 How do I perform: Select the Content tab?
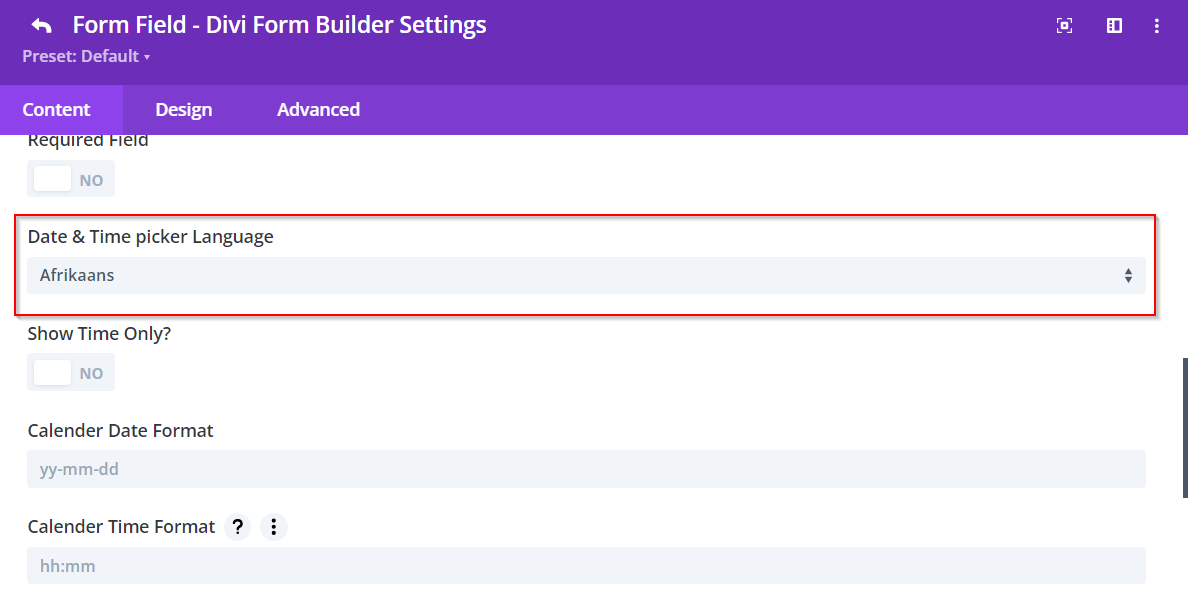click(56, 109)
